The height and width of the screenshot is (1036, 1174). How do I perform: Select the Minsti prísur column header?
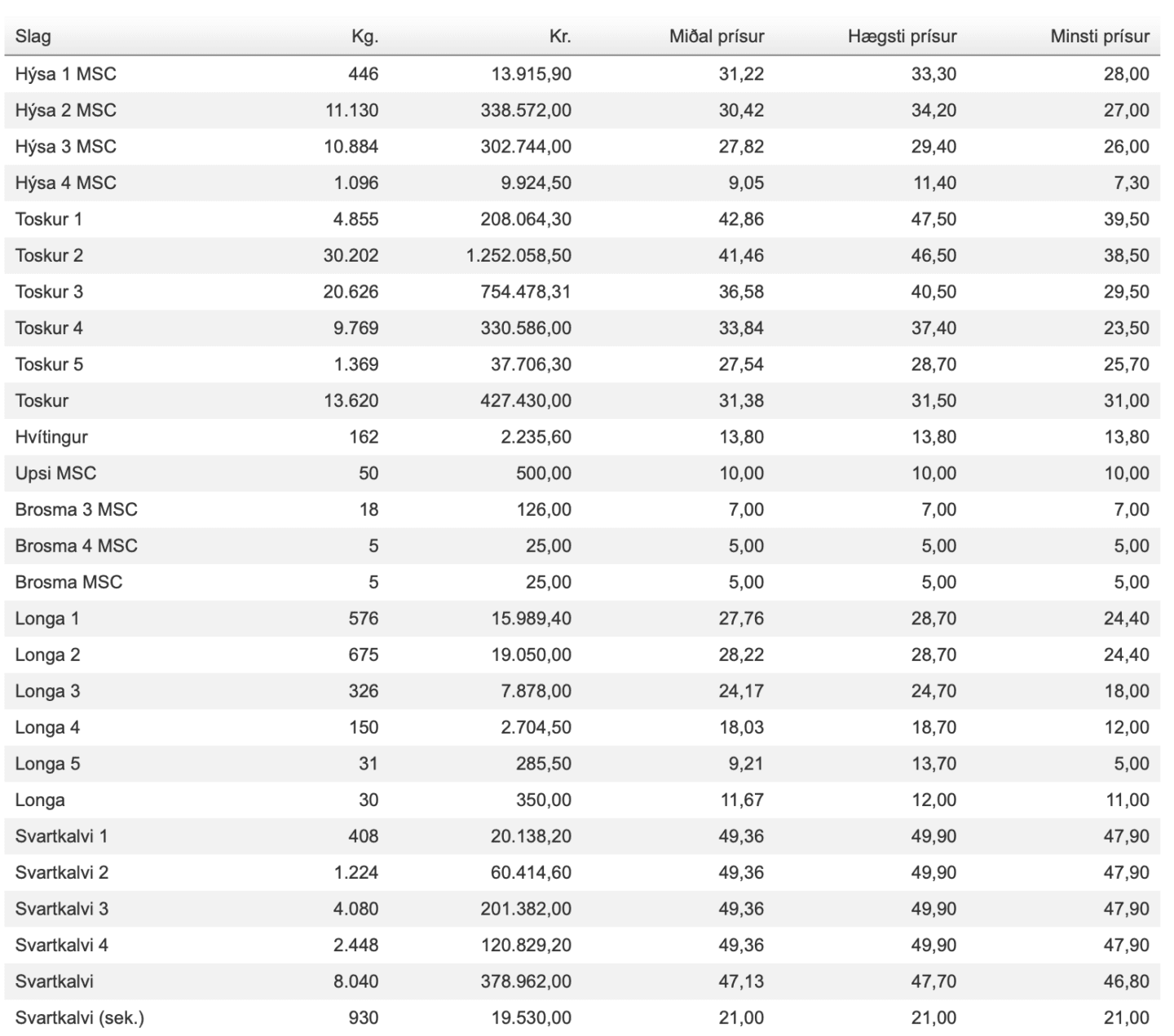pos(1100,37)
